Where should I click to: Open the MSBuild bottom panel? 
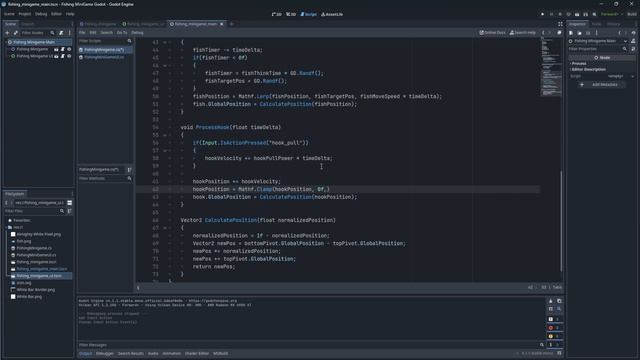220,353
